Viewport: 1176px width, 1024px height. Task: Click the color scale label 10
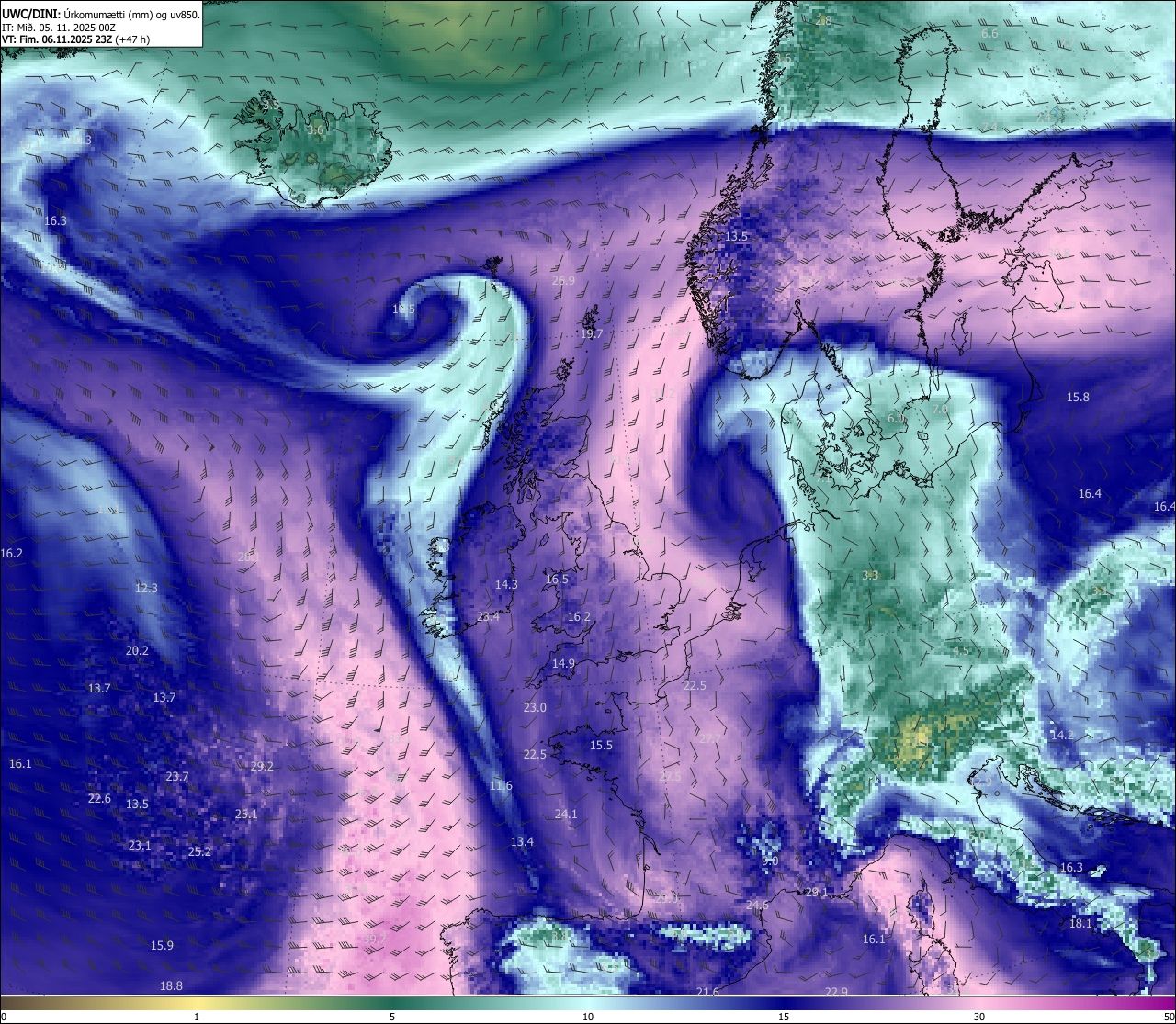[x=588, y=1017]
